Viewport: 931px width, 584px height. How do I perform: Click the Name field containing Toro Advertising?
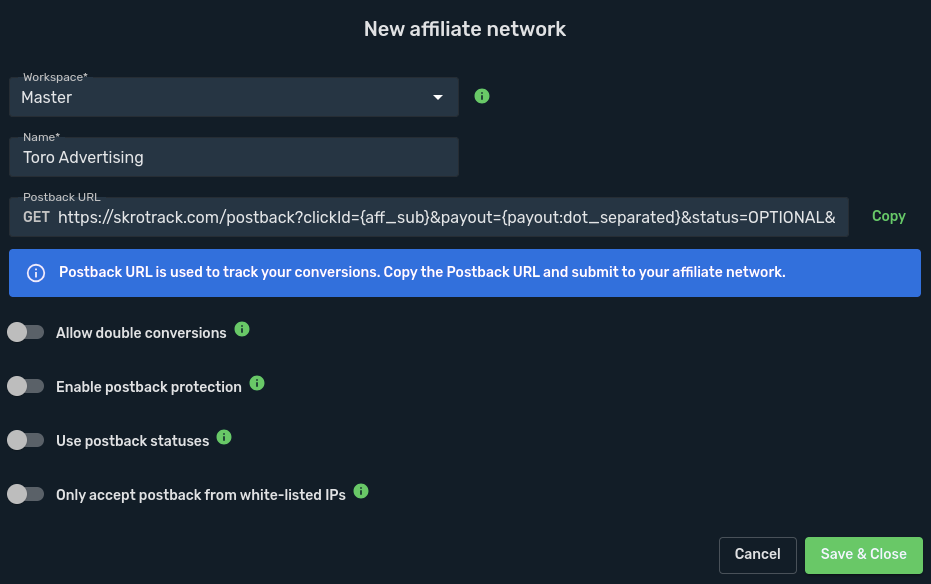[x=234, y=157]
